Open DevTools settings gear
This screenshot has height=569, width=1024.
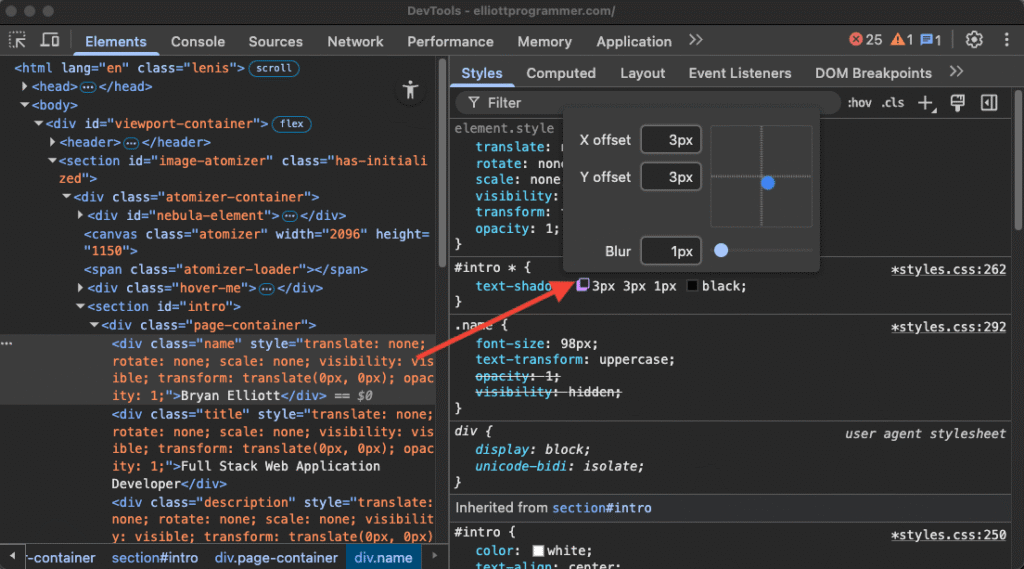[974, 40]
